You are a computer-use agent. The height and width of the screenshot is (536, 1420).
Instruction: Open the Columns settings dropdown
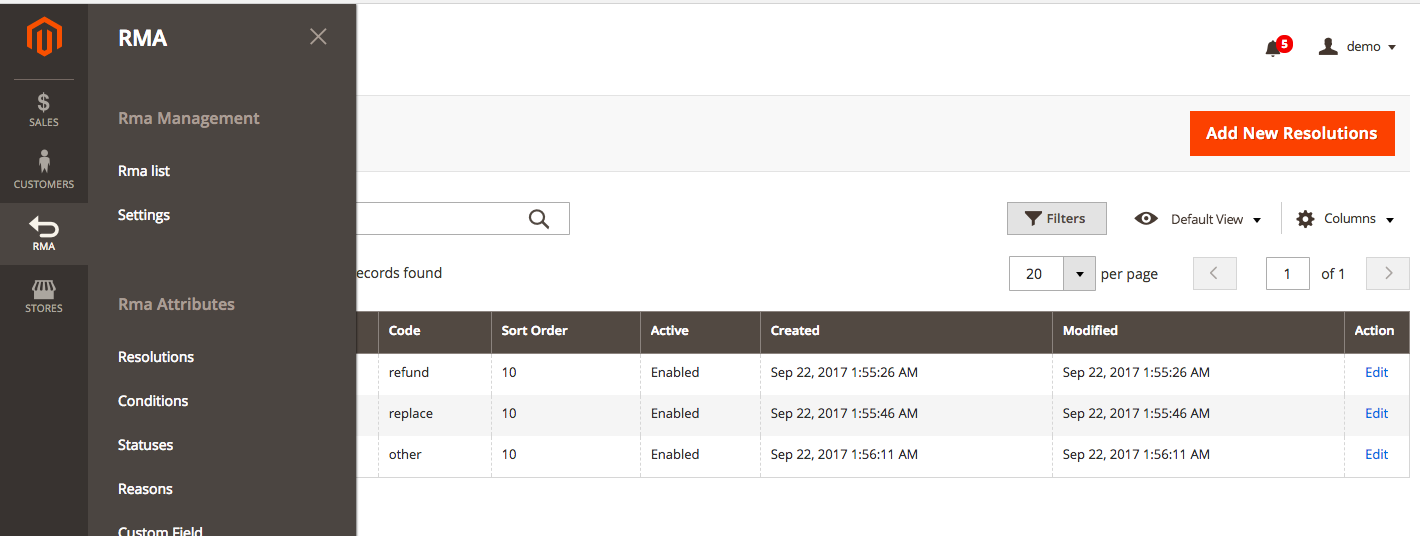1345,219
